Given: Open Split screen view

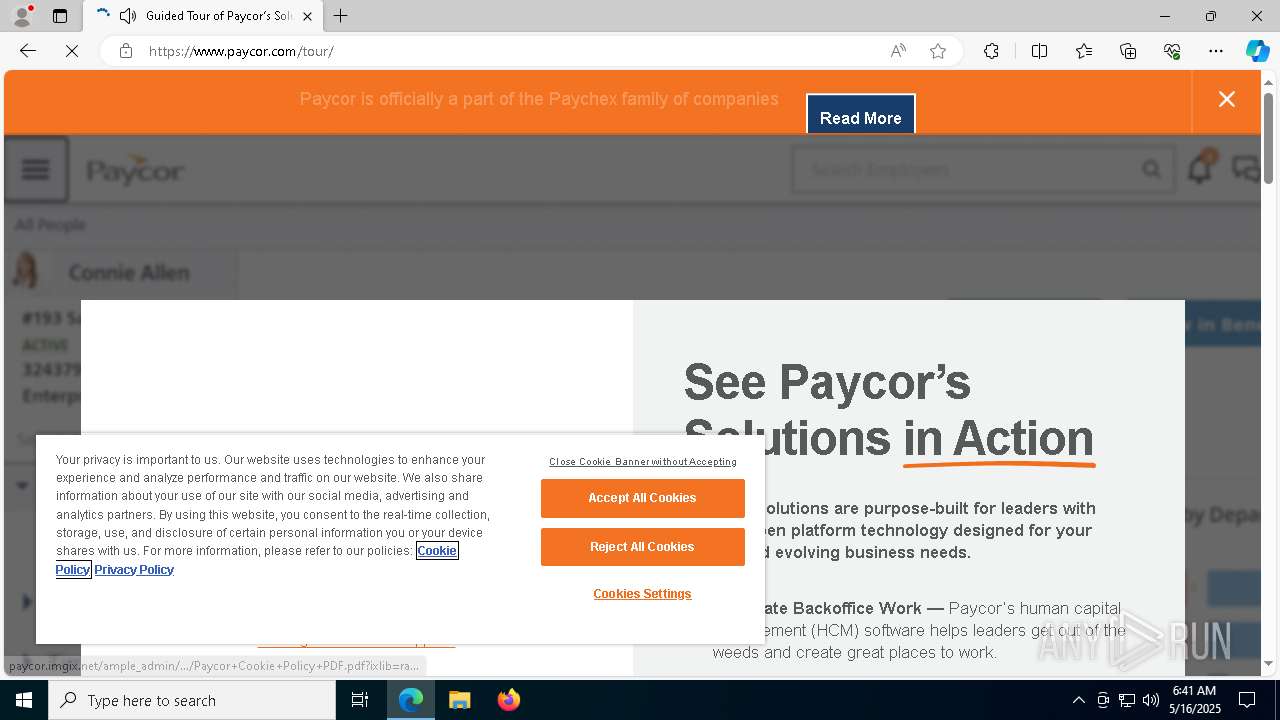Looking at the screenshot, I should (1039, 51).
